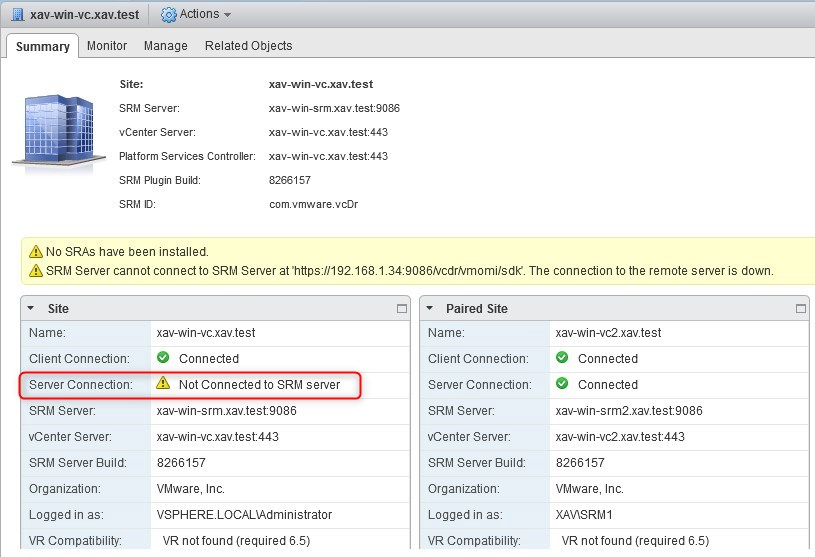This screenshot has width=815, height=557.
Task: Click warning icon next to No SRAs installed
Action: [36, 252]
